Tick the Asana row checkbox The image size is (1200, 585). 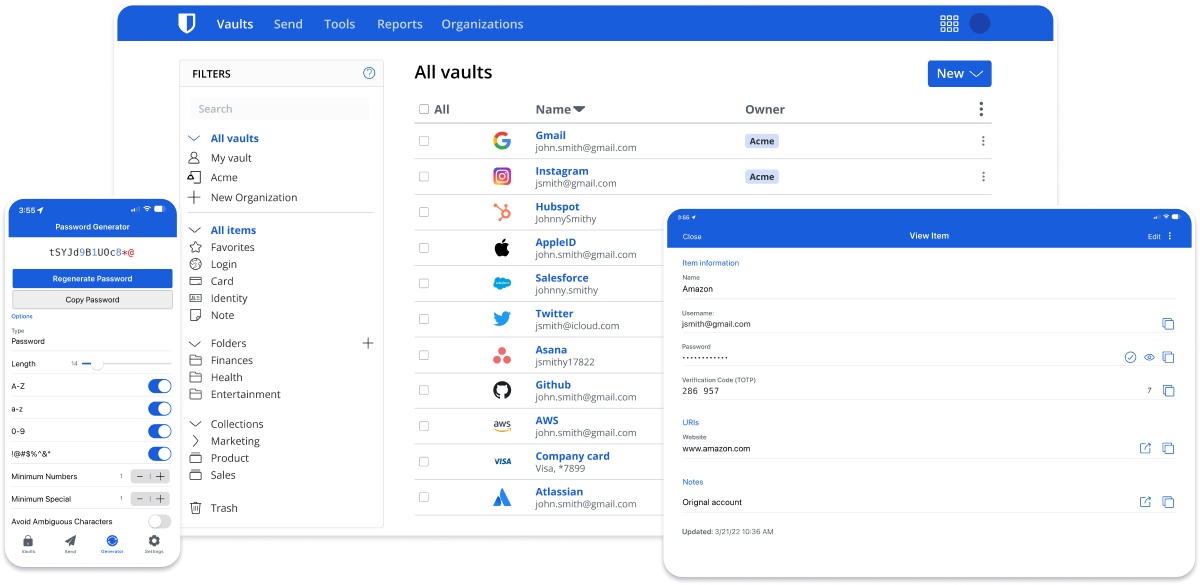click(424, 355)
